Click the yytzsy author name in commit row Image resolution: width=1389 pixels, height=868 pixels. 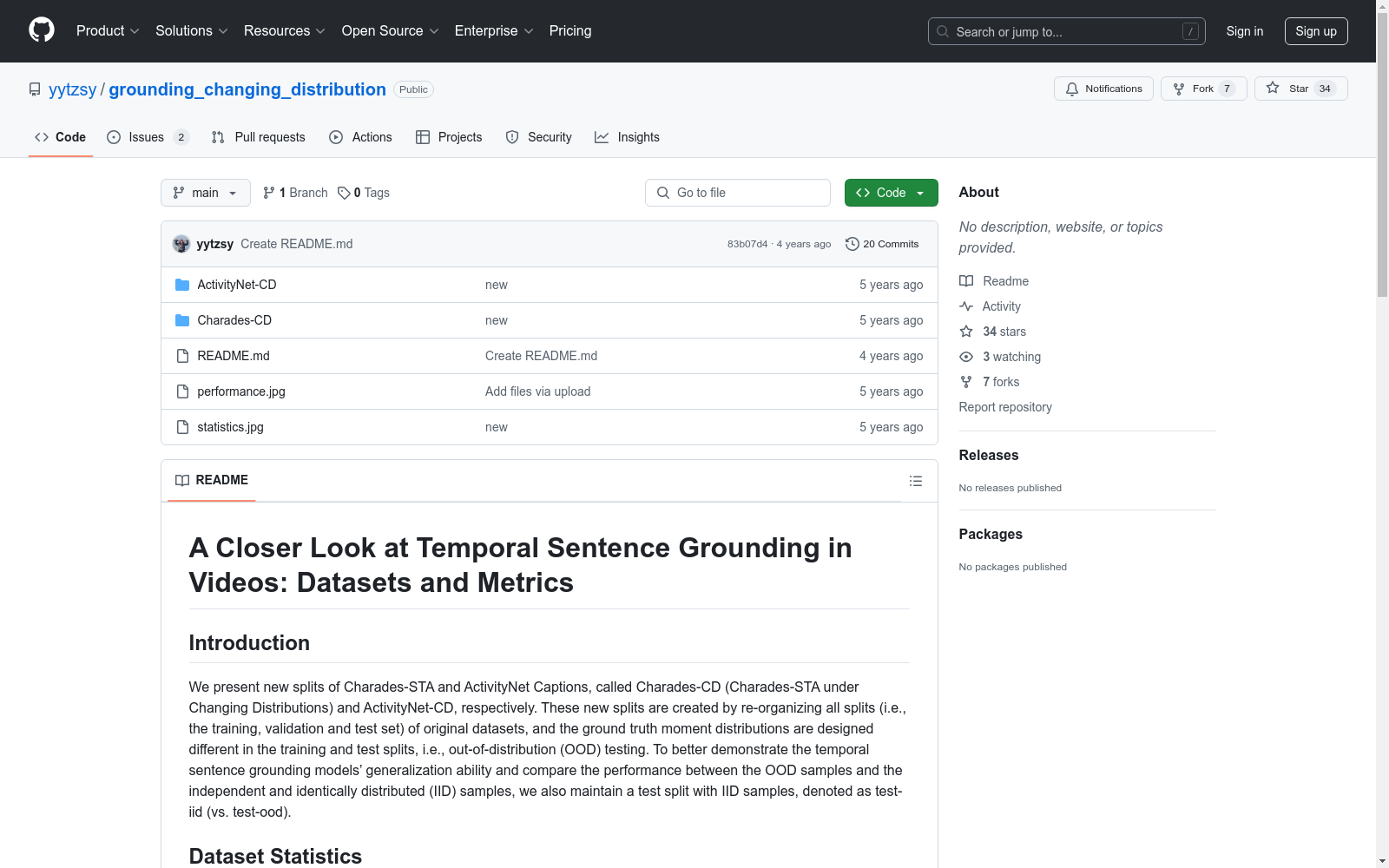pos(215,244)
